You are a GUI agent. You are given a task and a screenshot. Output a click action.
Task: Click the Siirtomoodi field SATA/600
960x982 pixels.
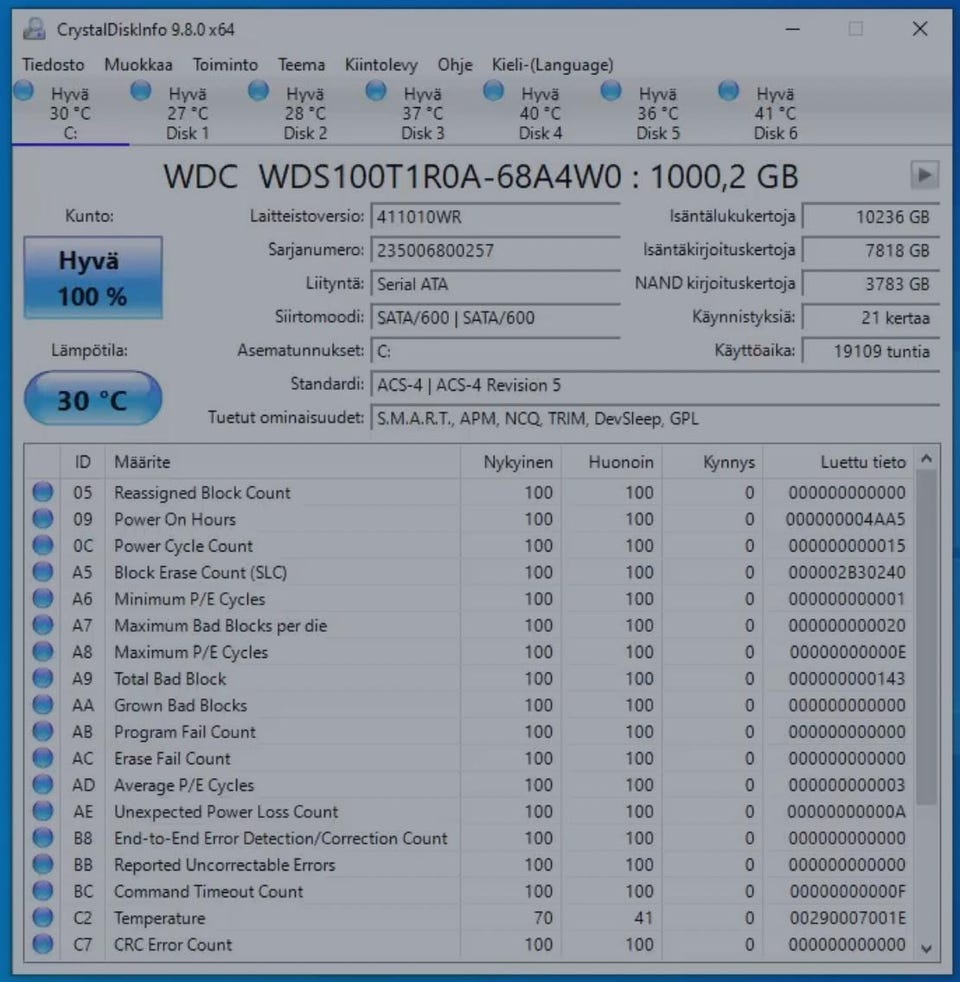[x=495, y=318]
